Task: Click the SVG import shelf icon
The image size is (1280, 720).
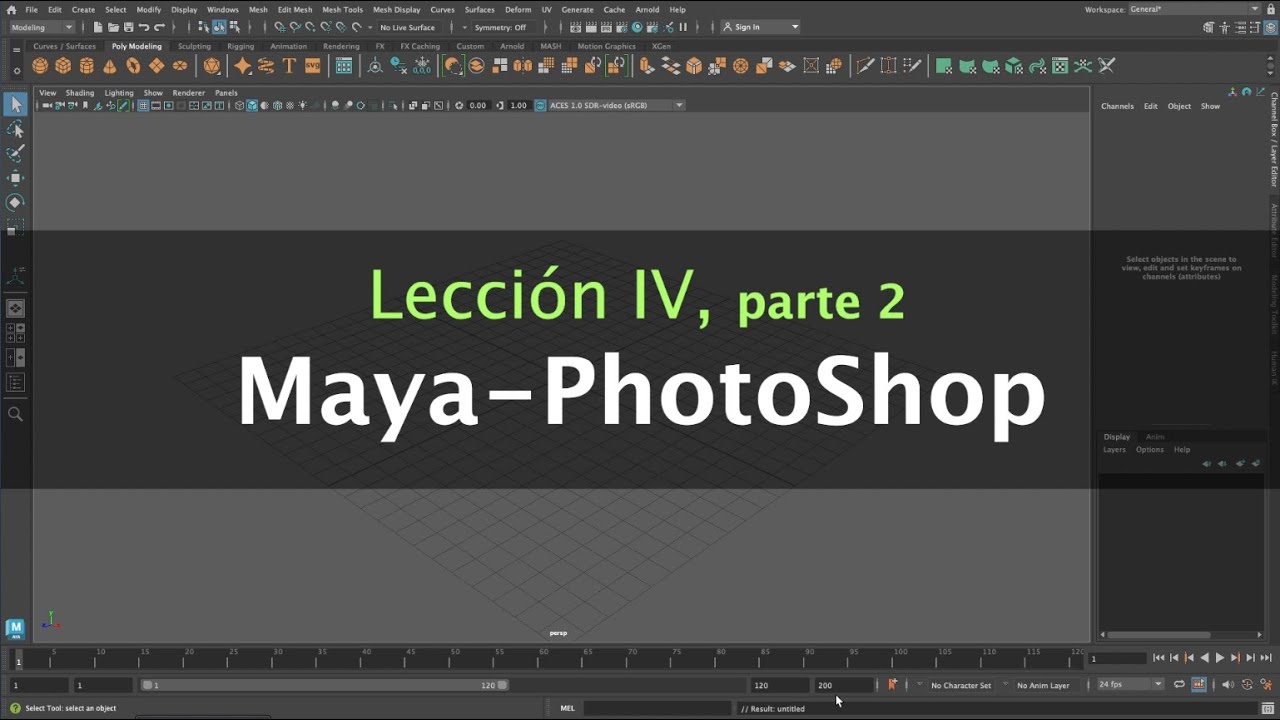Action: pyautogui.click(x=313, y=66)
